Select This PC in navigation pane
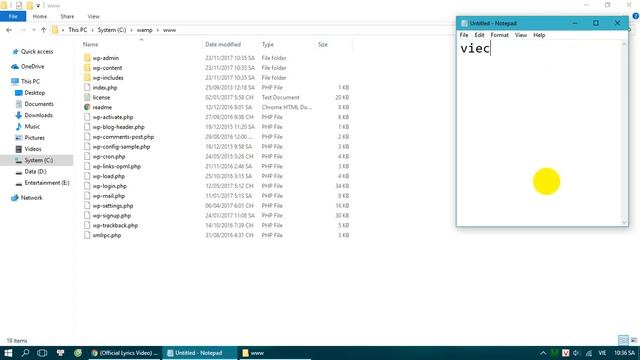 pyautogui.click(x=30, y=81)
